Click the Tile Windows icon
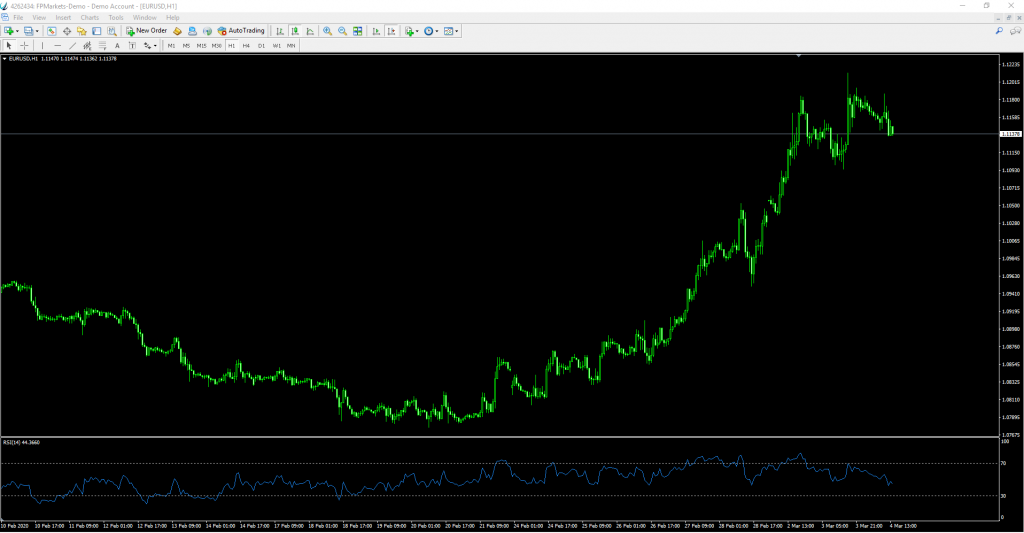This screenshot has height=533, width=1024. pos(357,31)
